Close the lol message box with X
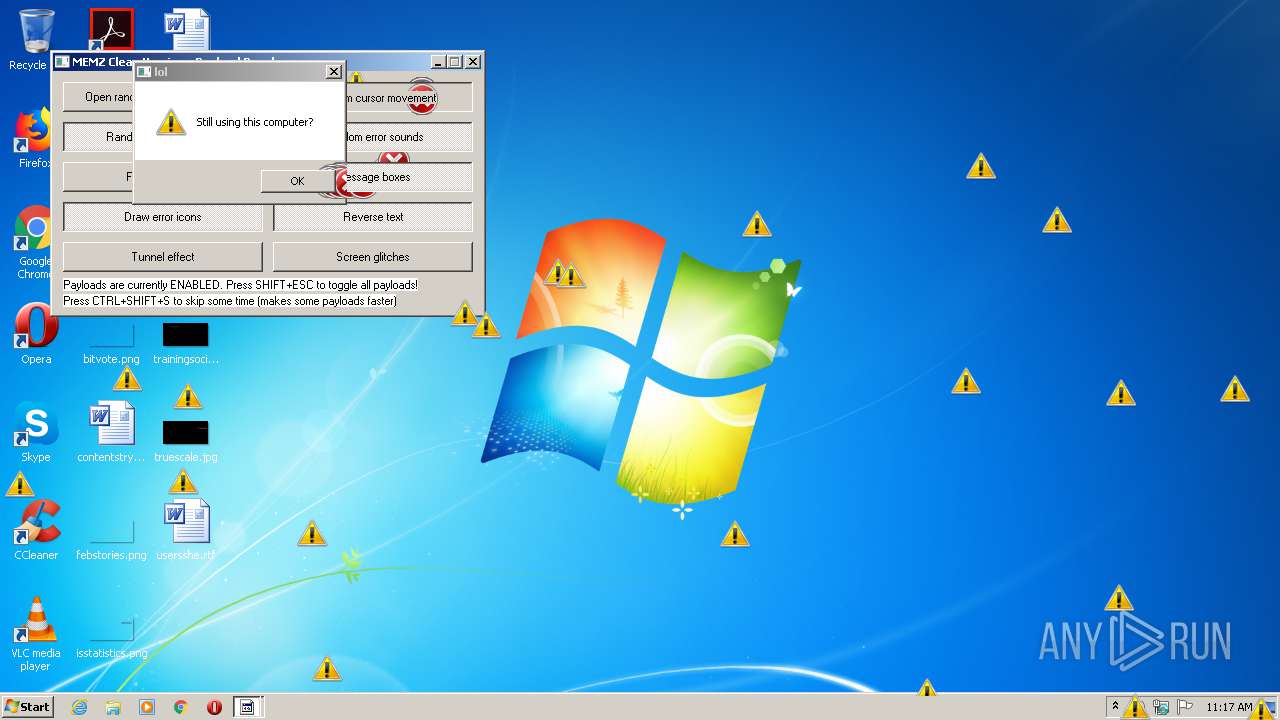The height and width of the screenshot is (720, 1280). pyautogui.click(x=334, y=72)
